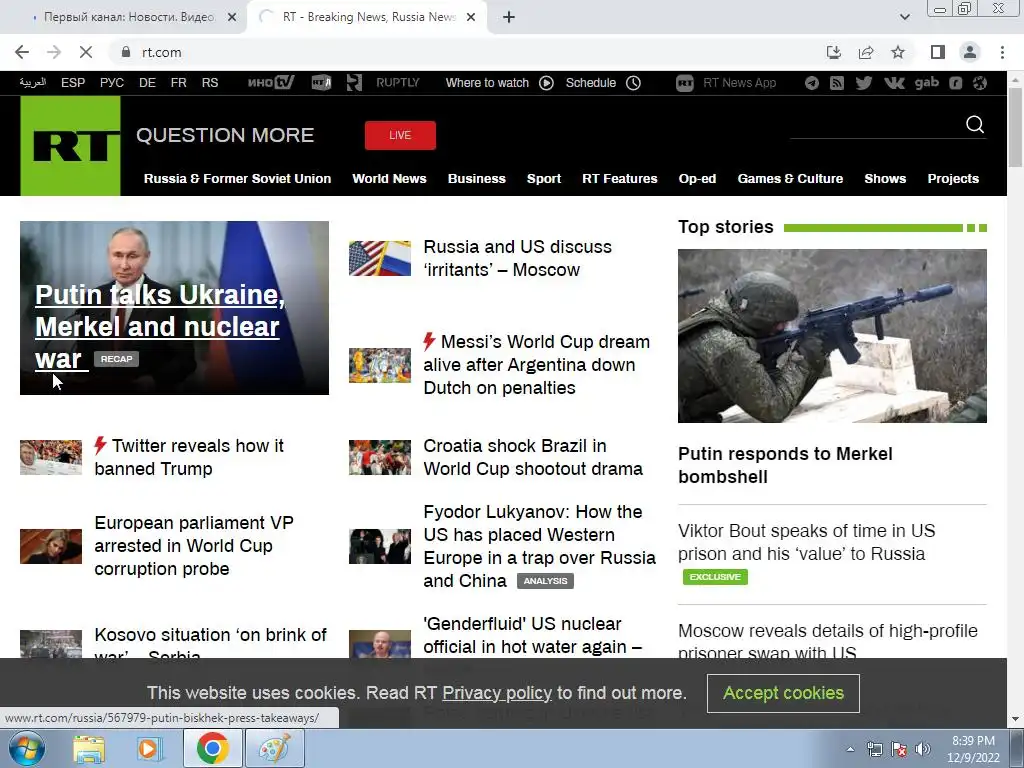Open the Op-ed section
This screenshot has width=1024, height=768.
[x=697, y=178]
